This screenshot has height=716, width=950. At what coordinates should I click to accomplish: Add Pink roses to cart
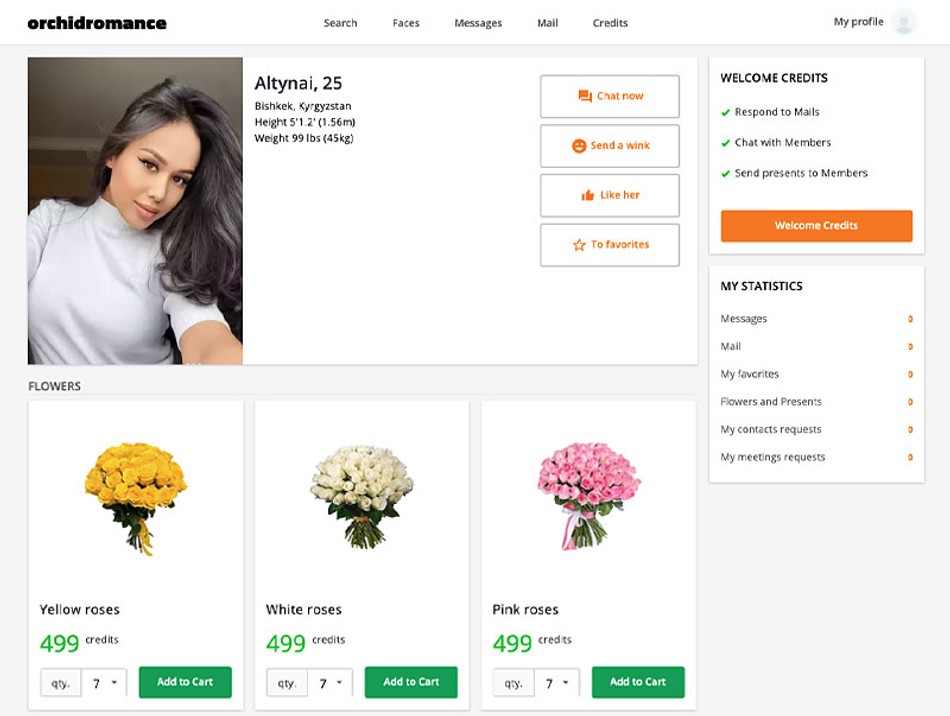pyautogui.click(x=638, y=682)
